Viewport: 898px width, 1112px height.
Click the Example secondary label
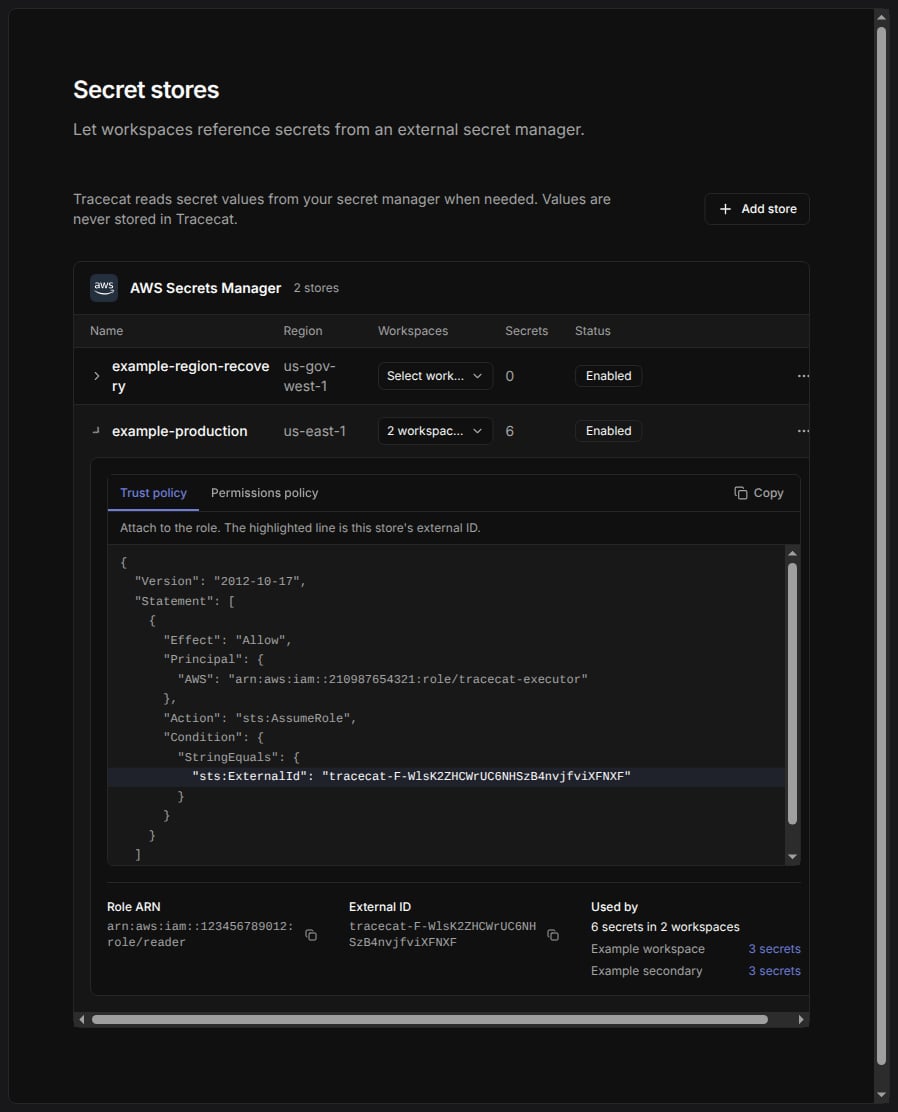(x=646, y=971)
